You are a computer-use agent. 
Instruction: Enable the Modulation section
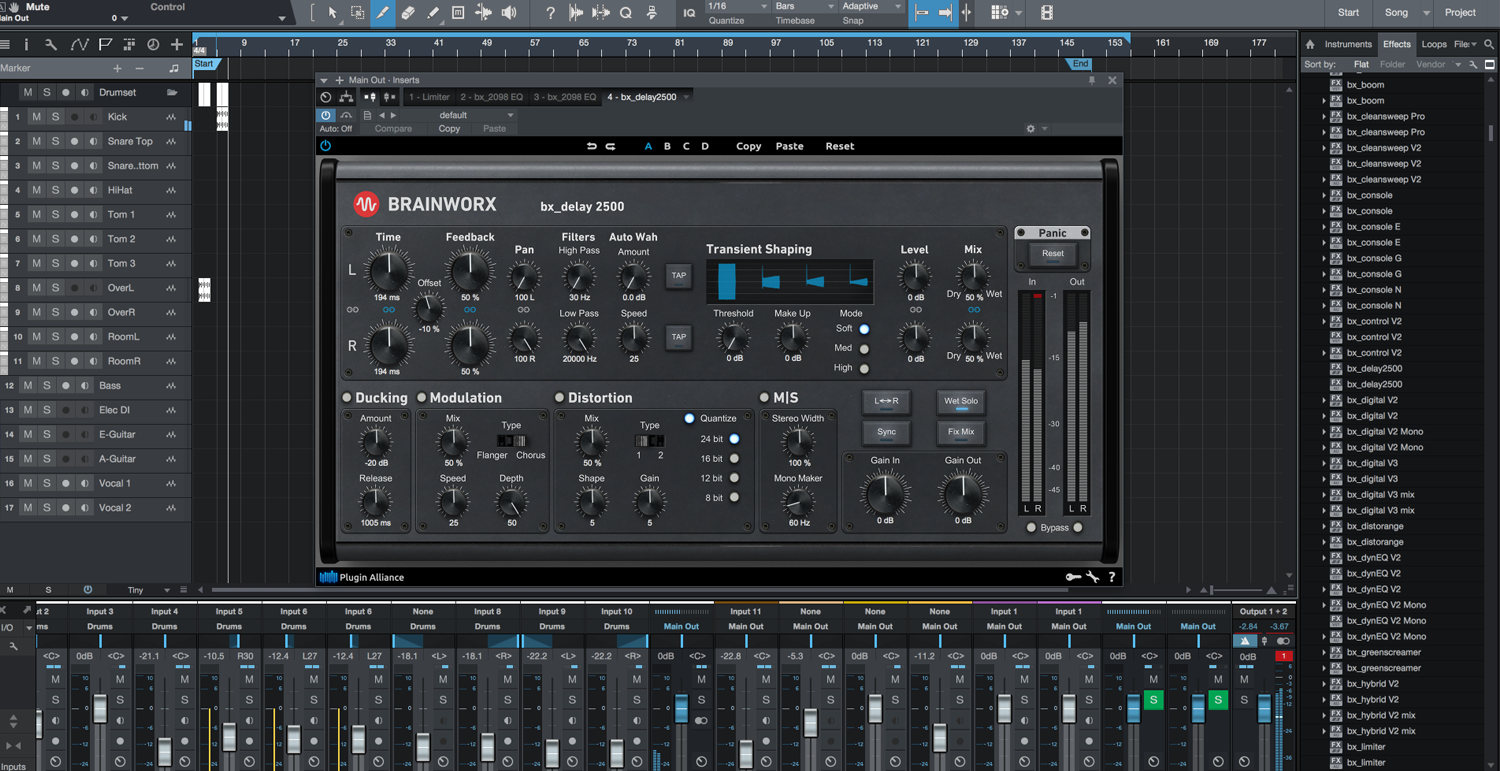[x=421, y=398]
